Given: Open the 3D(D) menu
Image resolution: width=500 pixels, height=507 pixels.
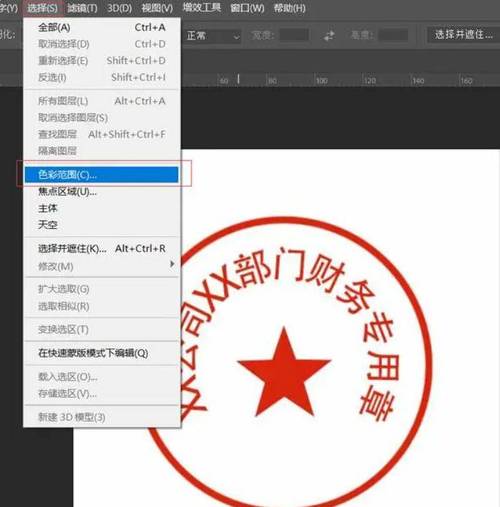Looking at the screenshot, I should [119, 8].
